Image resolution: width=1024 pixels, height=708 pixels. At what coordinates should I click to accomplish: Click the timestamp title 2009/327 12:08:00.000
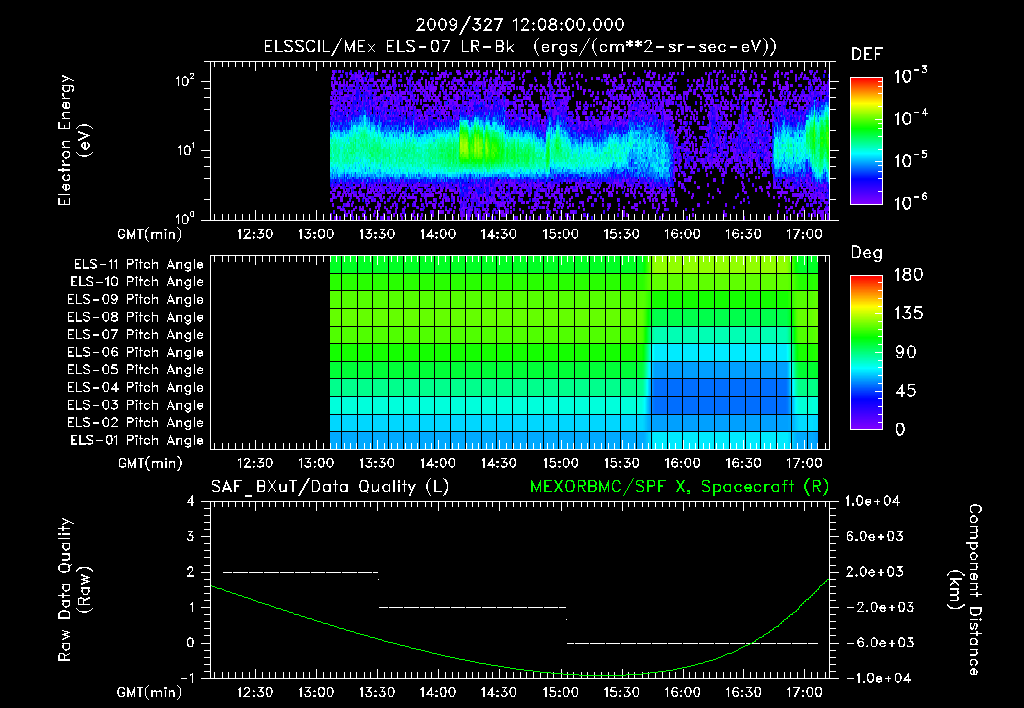tap(520, 25)
